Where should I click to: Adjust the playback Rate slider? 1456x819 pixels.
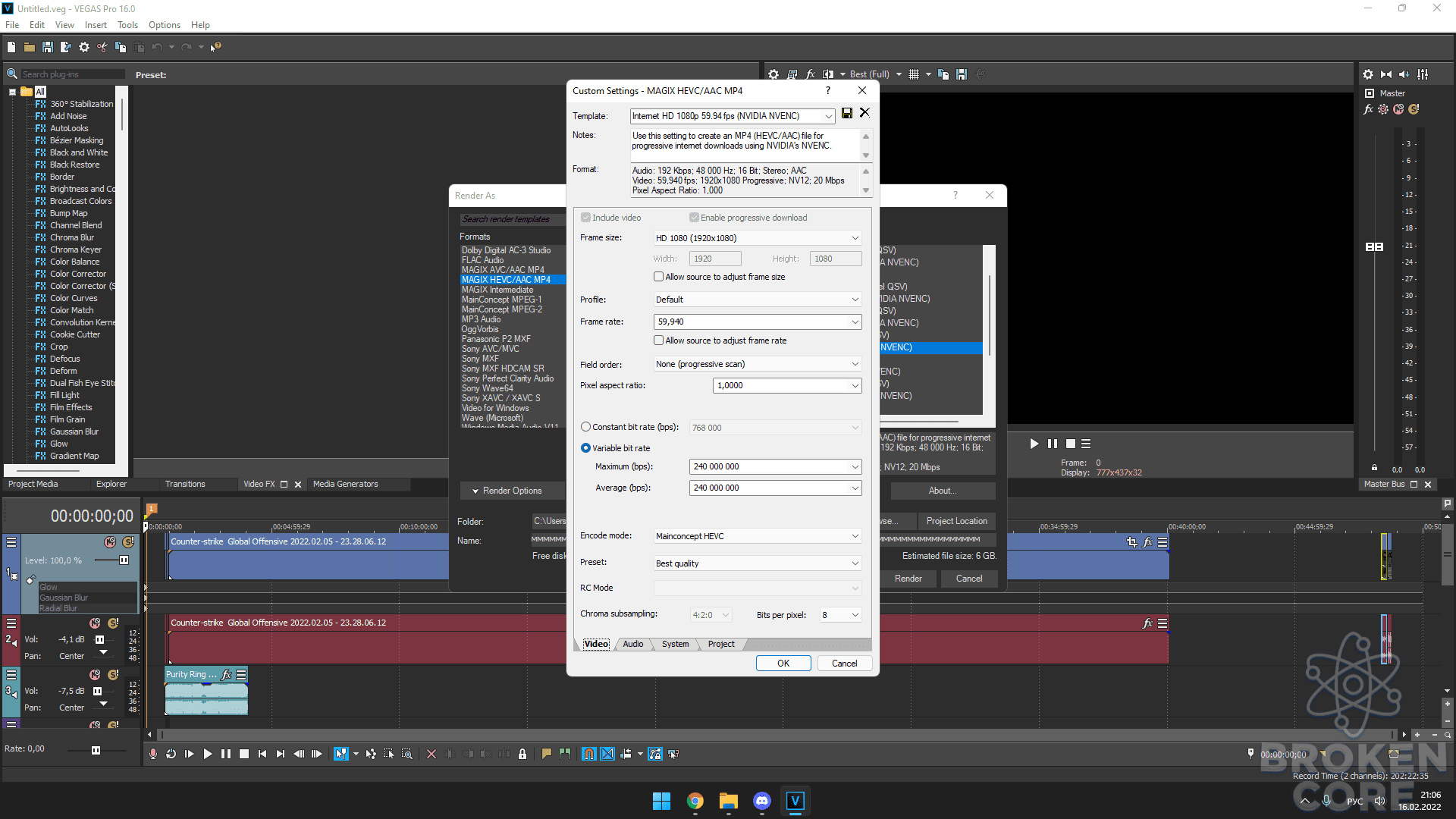pos(96,750)
